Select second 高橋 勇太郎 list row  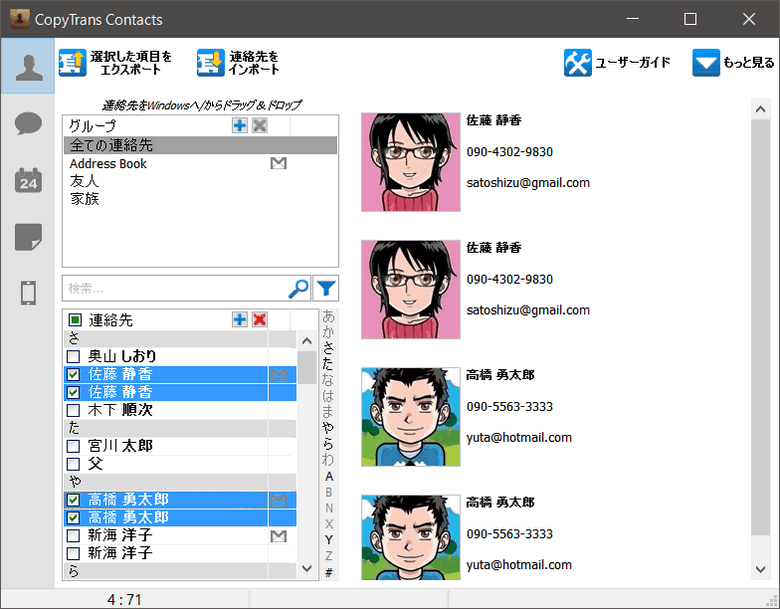pos(180,517)
